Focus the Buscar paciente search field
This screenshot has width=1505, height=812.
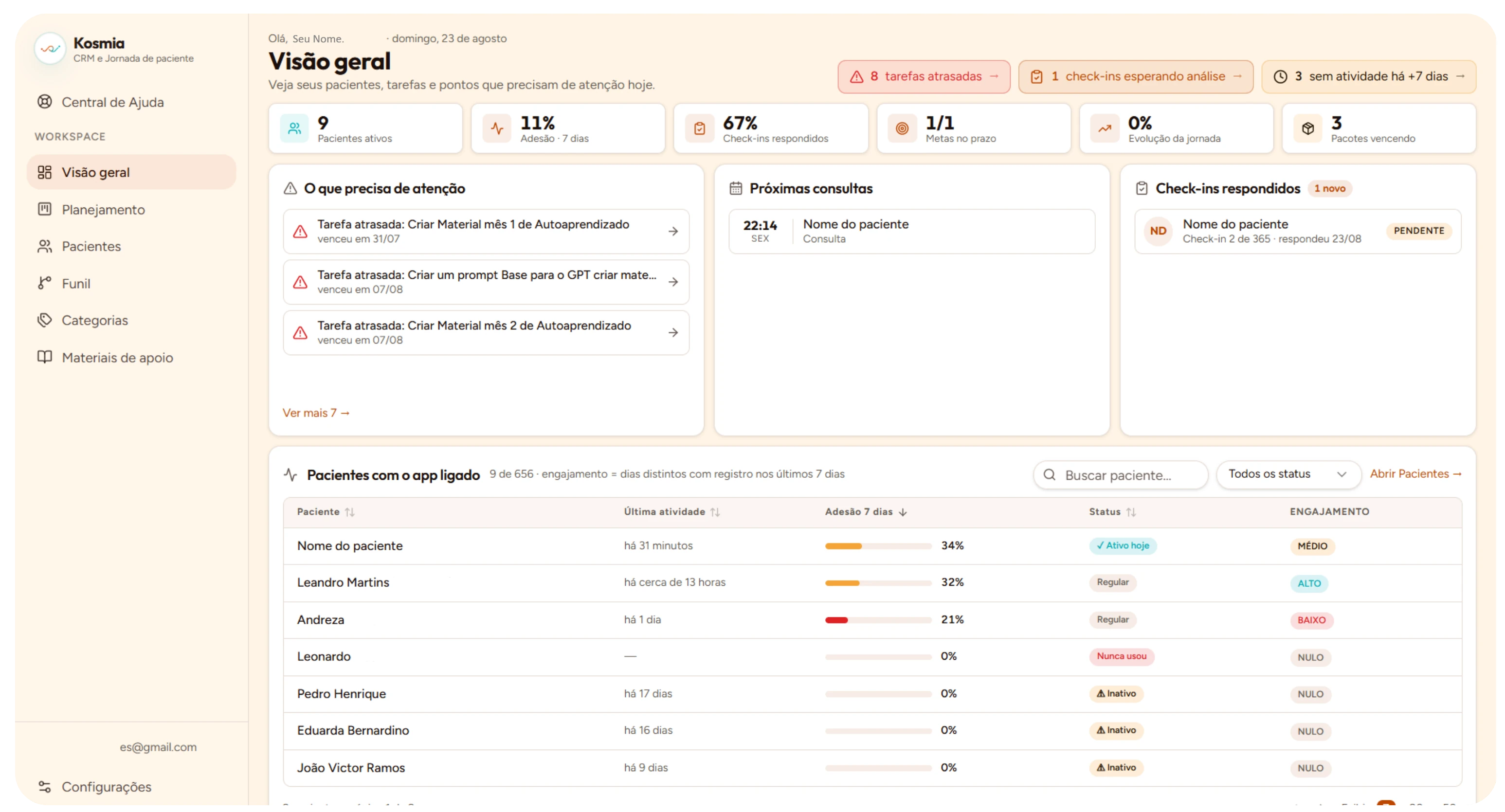point(1120,474)
